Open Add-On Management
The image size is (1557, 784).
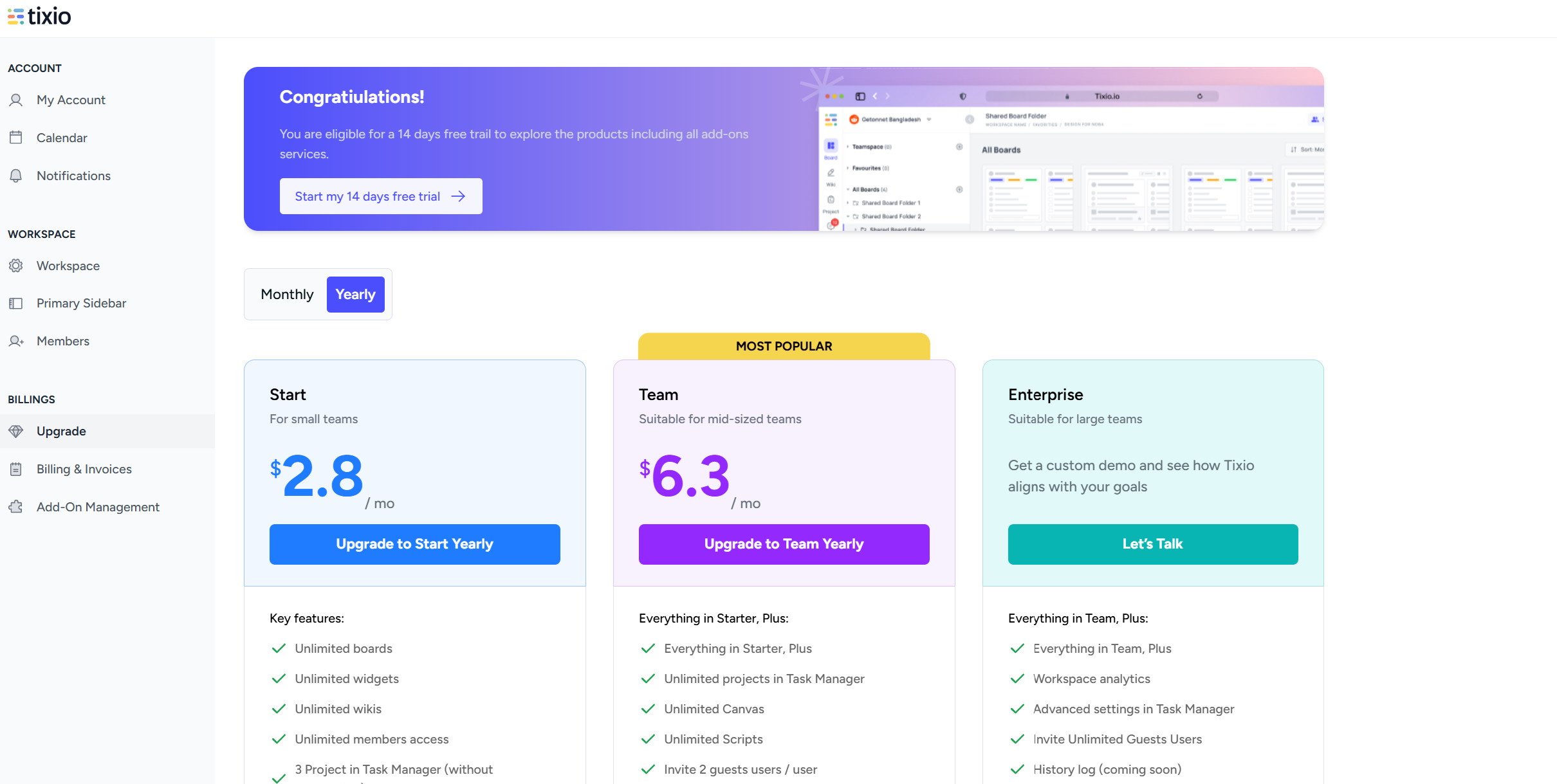107,507
